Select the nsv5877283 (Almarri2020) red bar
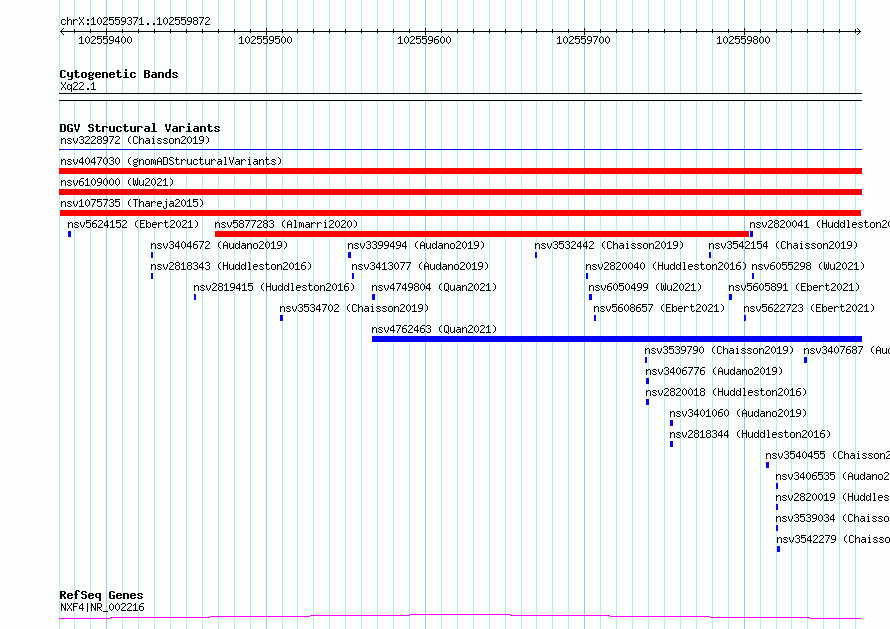890x629 pixels. [x=482, y=234]
